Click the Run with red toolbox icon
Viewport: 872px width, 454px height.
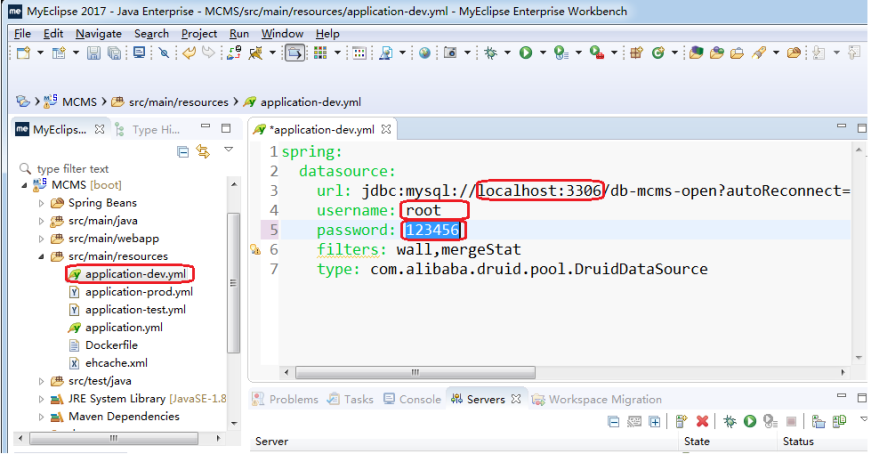pos(597,53)
